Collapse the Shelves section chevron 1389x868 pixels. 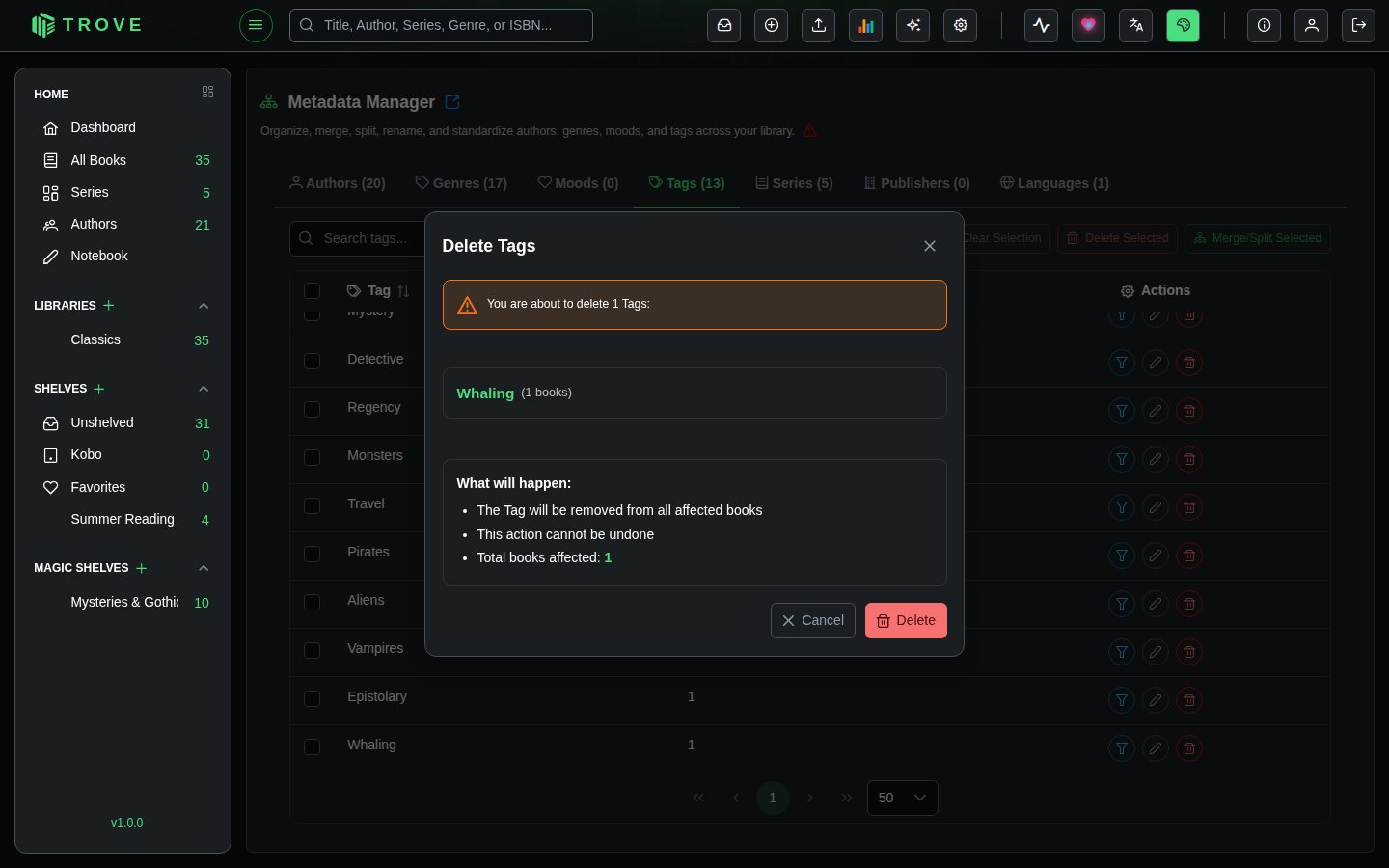pos(204,389)
